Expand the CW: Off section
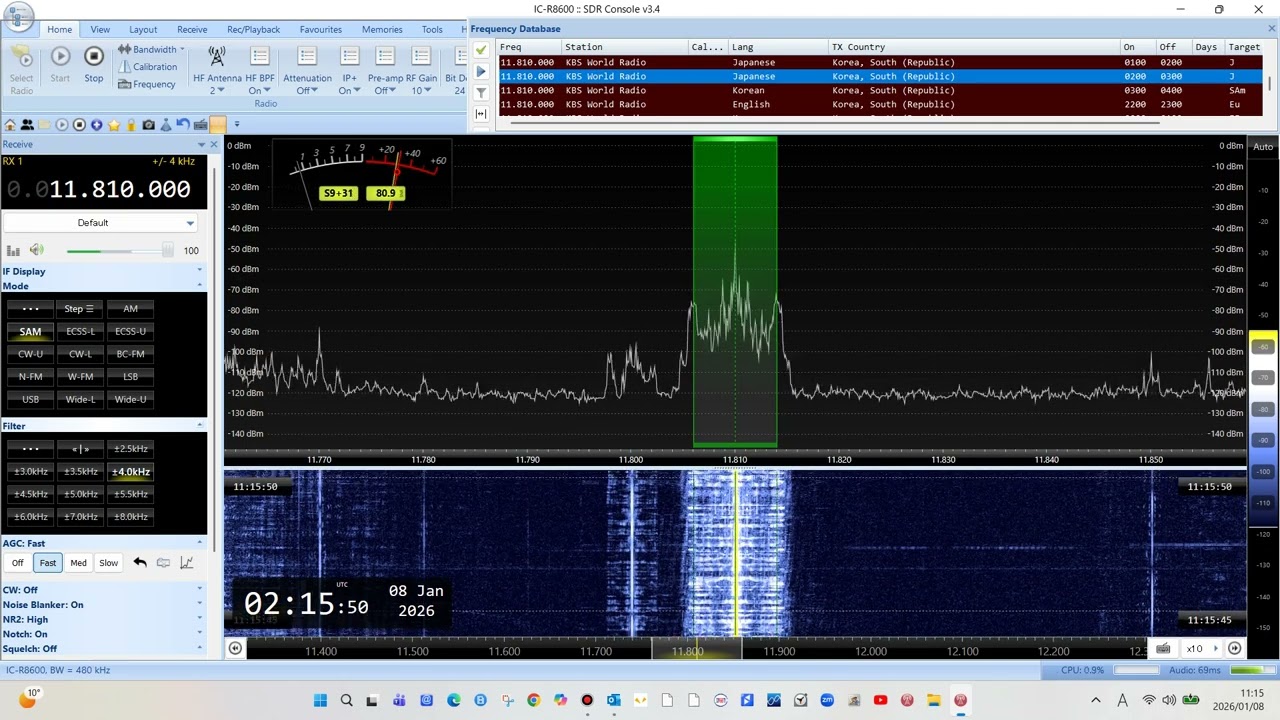This screenshot has height=720, width=1280. pos(102,590)
